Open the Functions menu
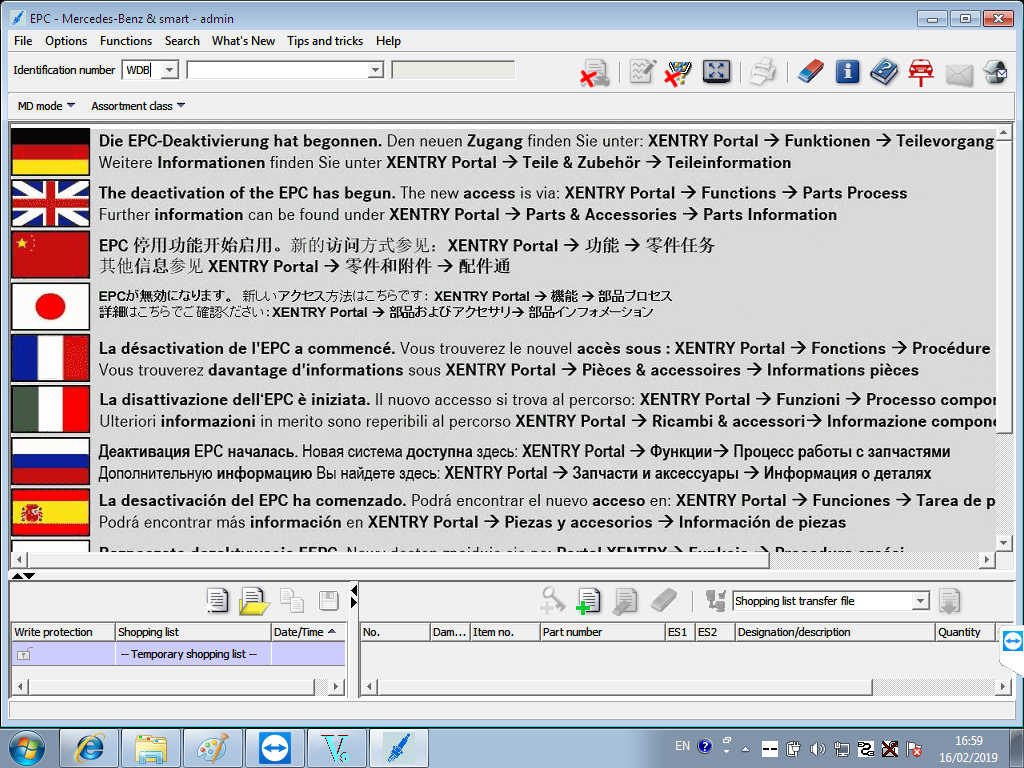1024x768 pixels. coord(126,40)
